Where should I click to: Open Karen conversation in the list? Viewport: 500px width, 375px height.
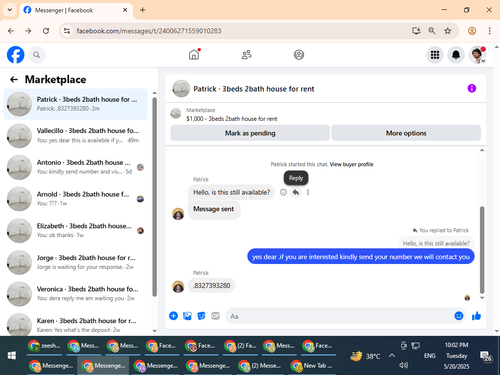[76, 324]
